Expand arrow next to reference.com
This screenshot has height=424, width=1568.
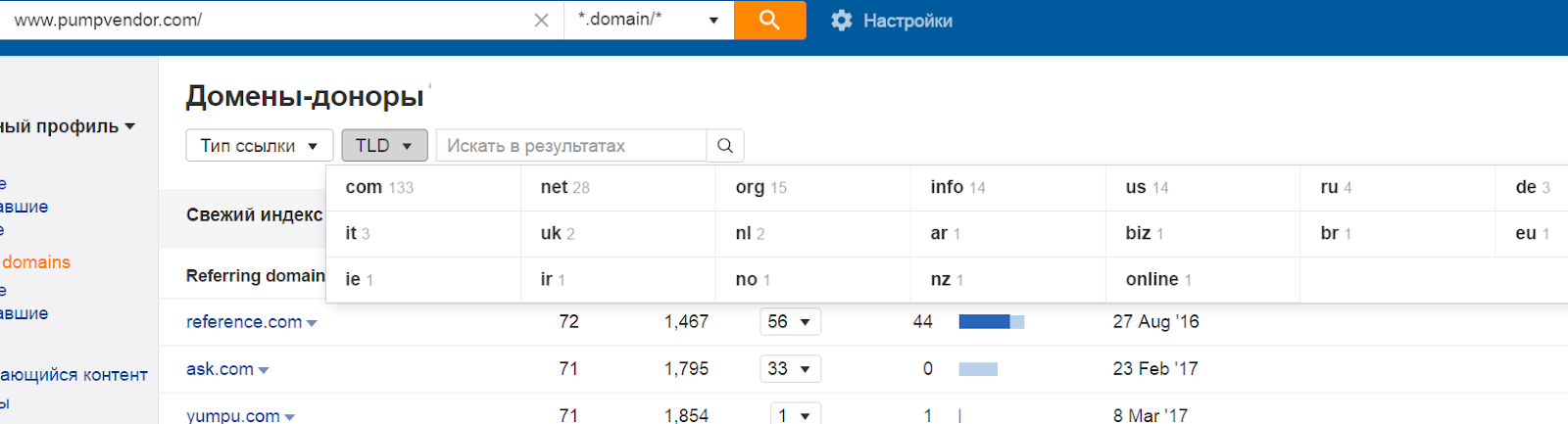pos(312,323)
